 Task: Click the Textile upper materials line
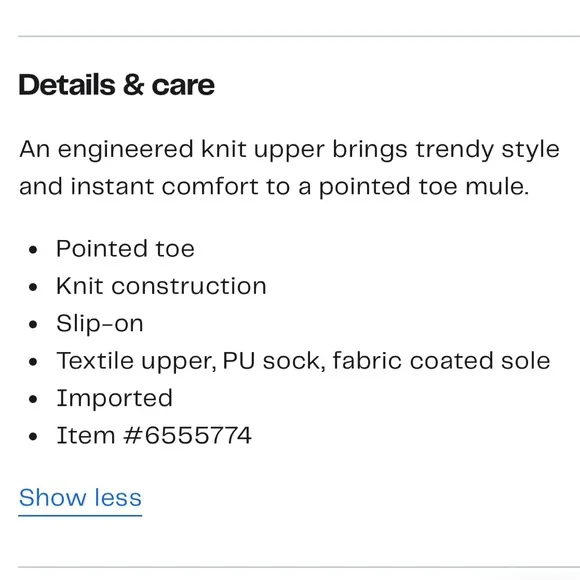[303, 361]
